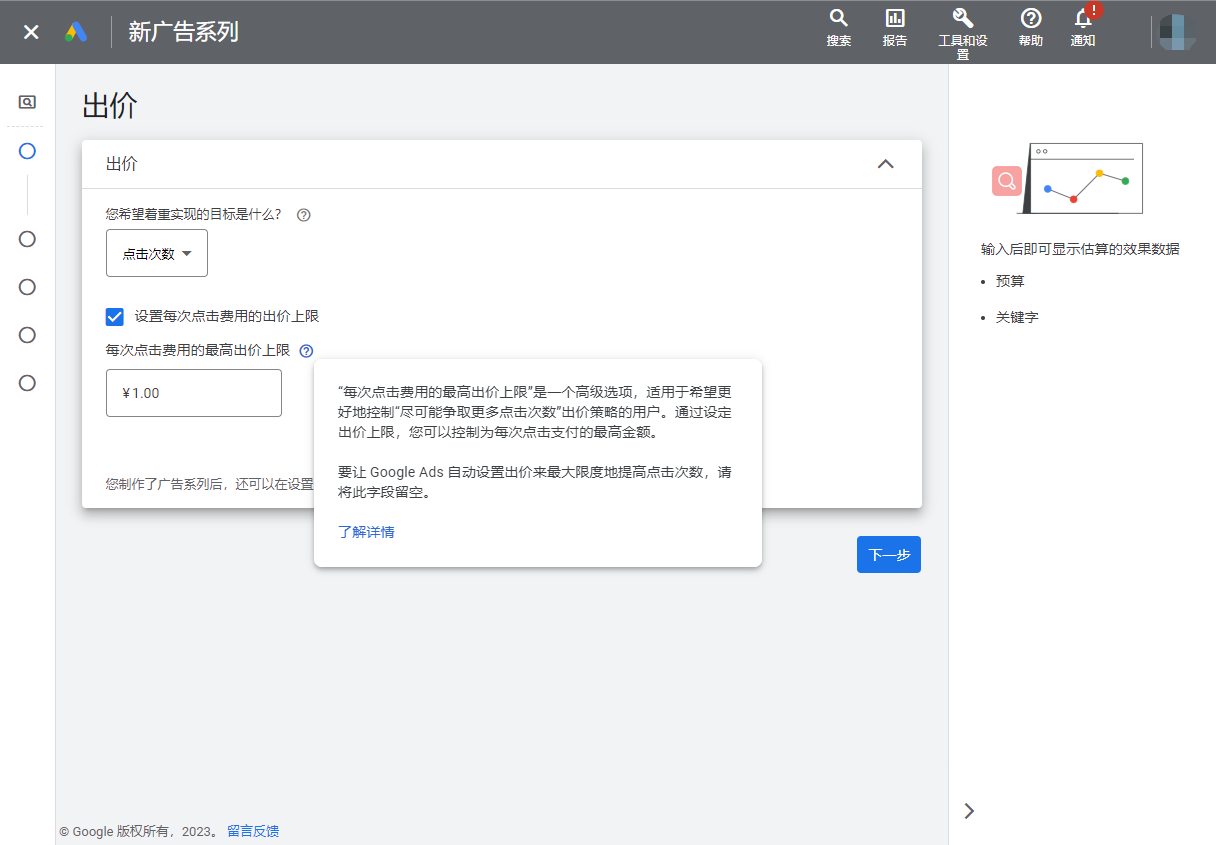Focus the ¥1.00 max bid input field
This screenshot has width=1216, height=845.
(194, 393)
